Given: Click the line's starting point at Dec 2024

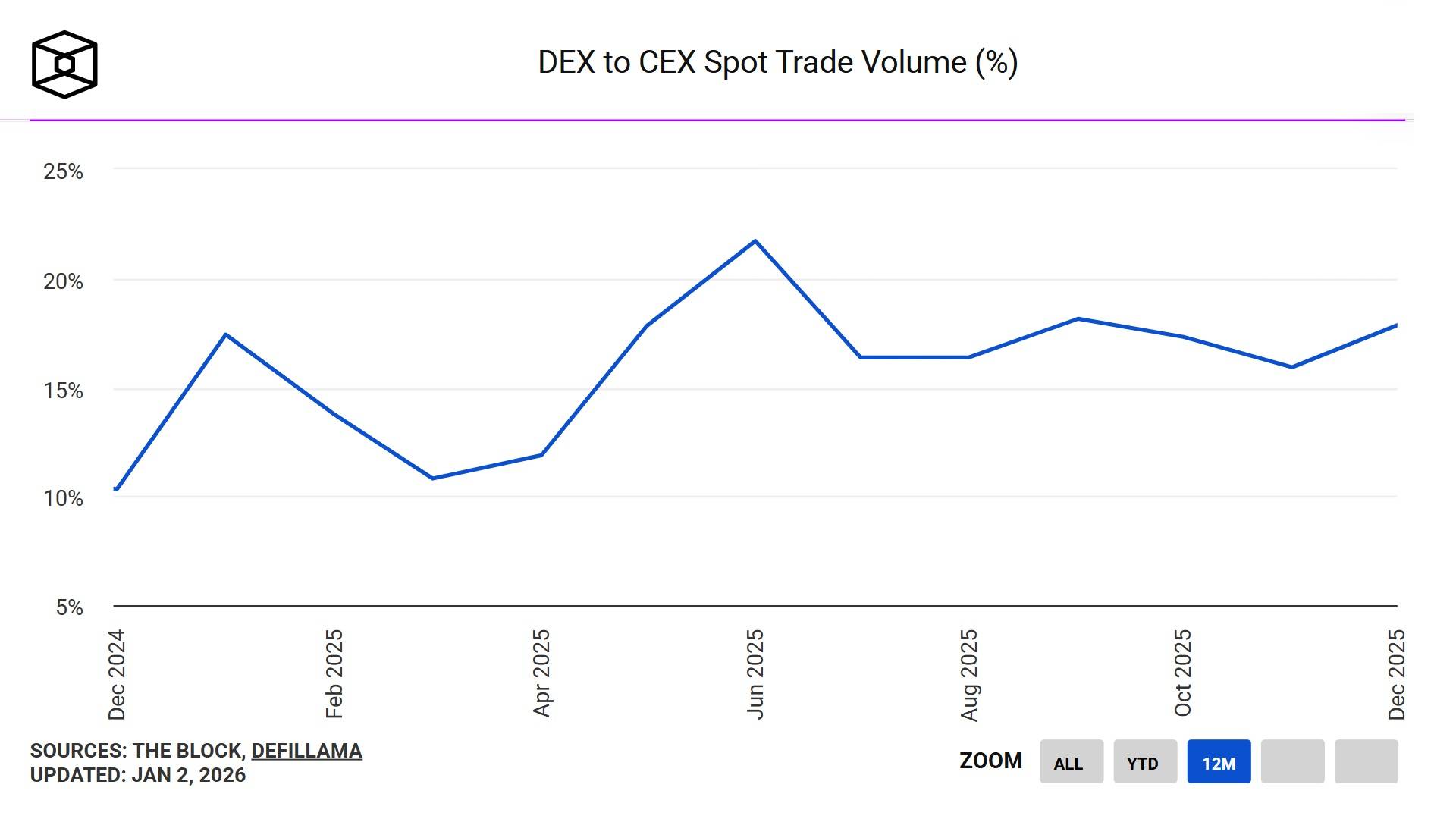Looking at the screenshot, I should [117, 489].
